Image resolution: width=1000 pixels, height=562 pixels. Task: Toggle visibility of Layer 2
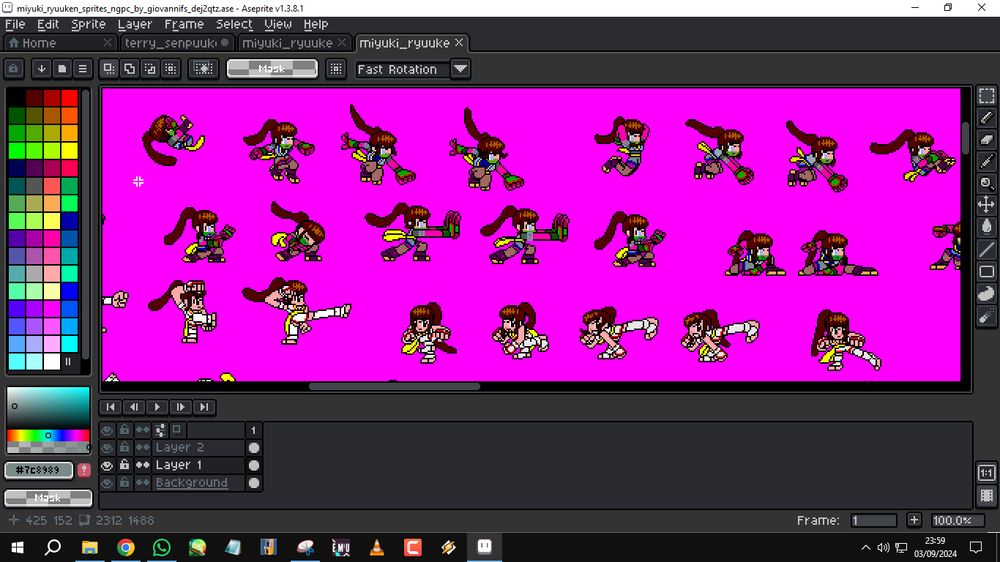(x=107, y=448)
